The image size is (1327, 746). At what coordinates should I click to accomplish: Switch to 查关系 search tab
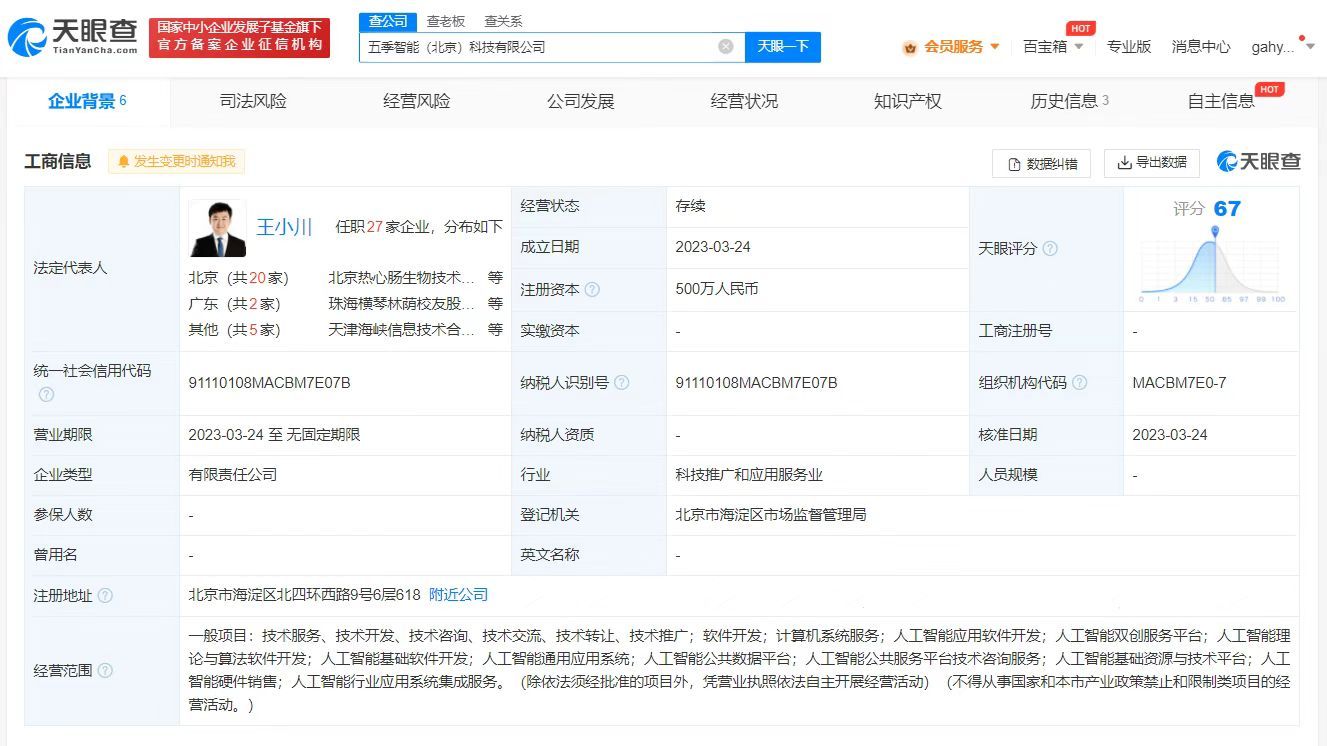(x=503, y=21)
